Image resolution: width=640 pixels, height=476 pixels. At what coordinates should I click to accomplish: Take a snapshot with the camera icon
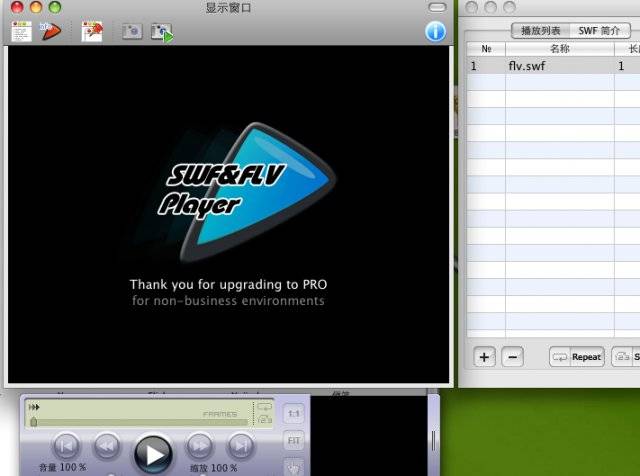[x=131, y=31]
